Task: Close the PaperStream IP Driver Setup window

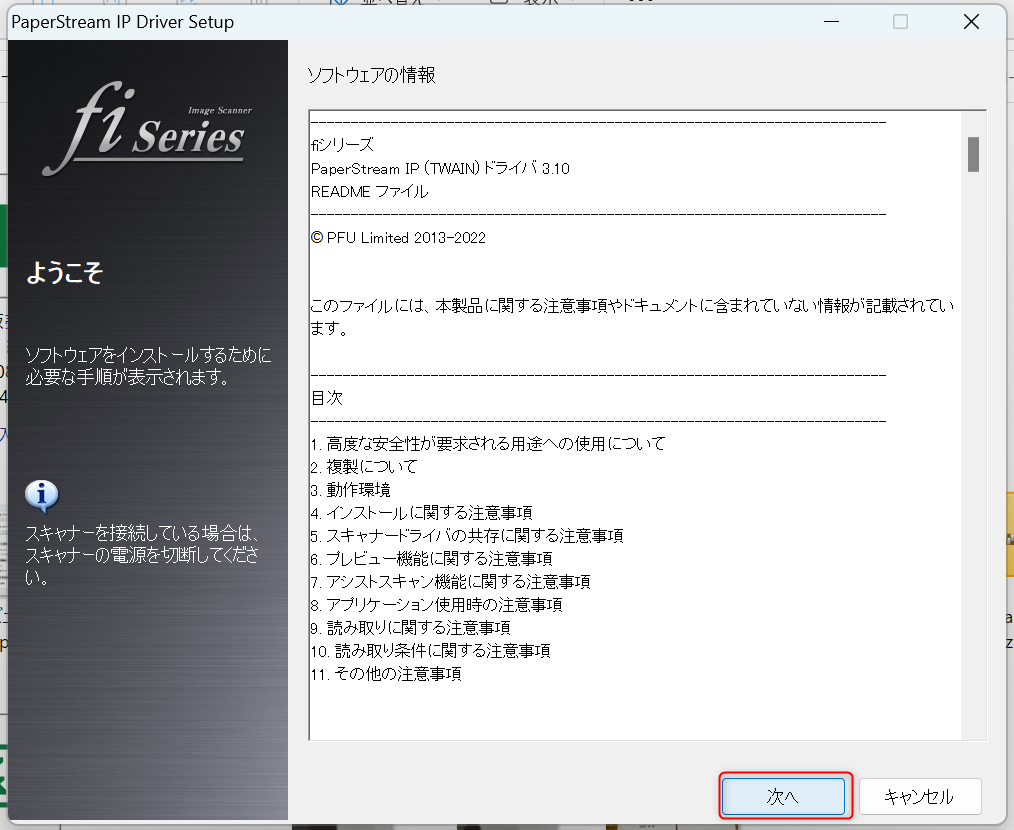Action: click(971, 22)
